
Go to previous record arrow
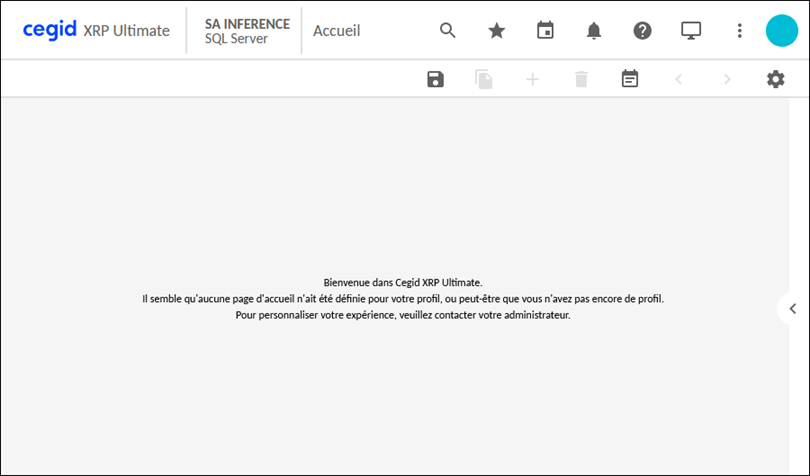click(x=679, y=79)
